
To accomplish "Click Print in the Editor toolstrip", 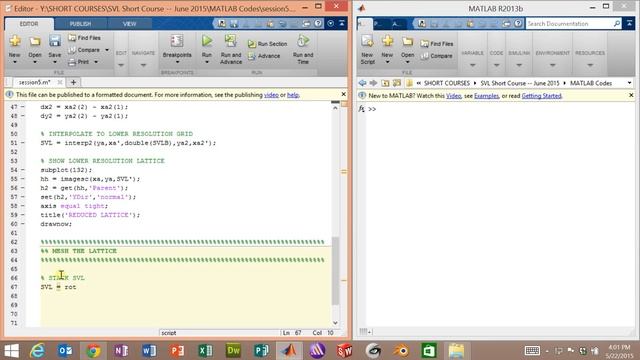I will click(x=79, y=62).
